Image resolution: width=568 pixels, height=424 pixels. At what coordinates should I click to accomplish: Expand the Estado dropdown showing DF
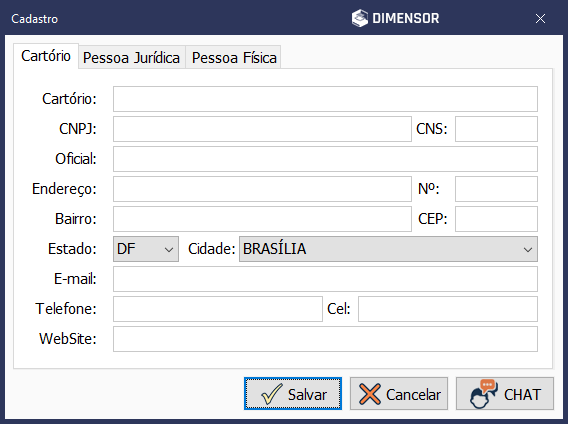point(146,249)
